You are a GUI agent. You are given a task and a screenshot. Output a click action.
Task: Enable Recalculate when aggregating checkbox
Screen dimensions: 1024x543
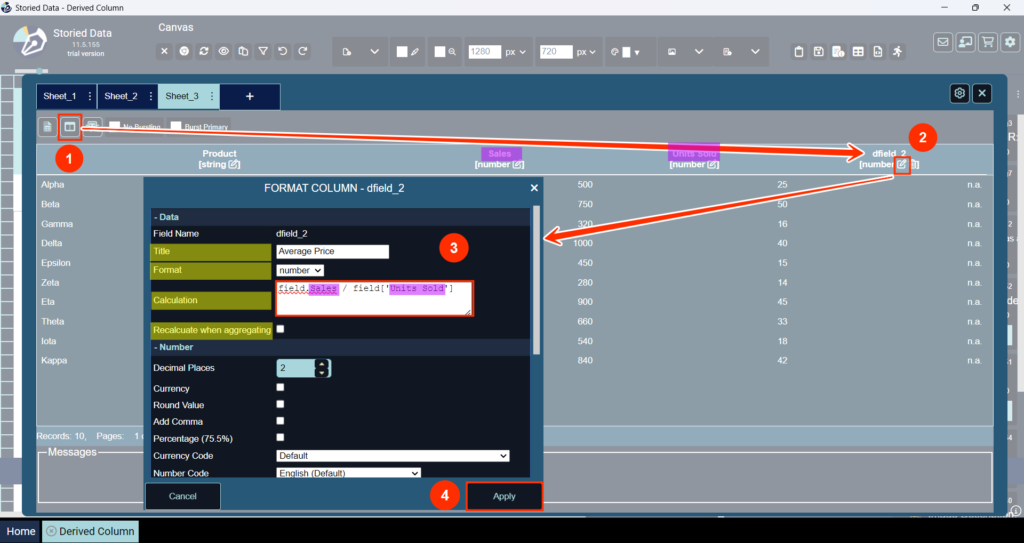[x=281, y=329]
